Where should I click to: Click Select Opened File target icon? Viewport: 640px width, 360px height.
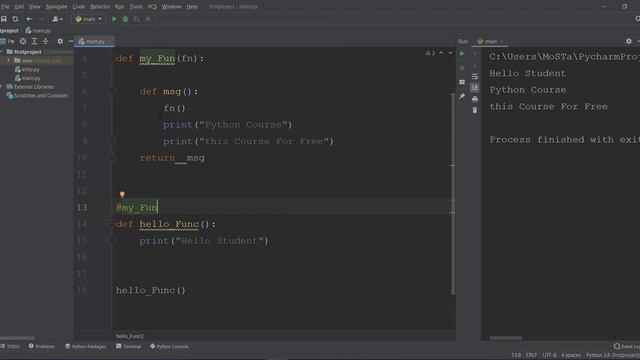(23, 41)
